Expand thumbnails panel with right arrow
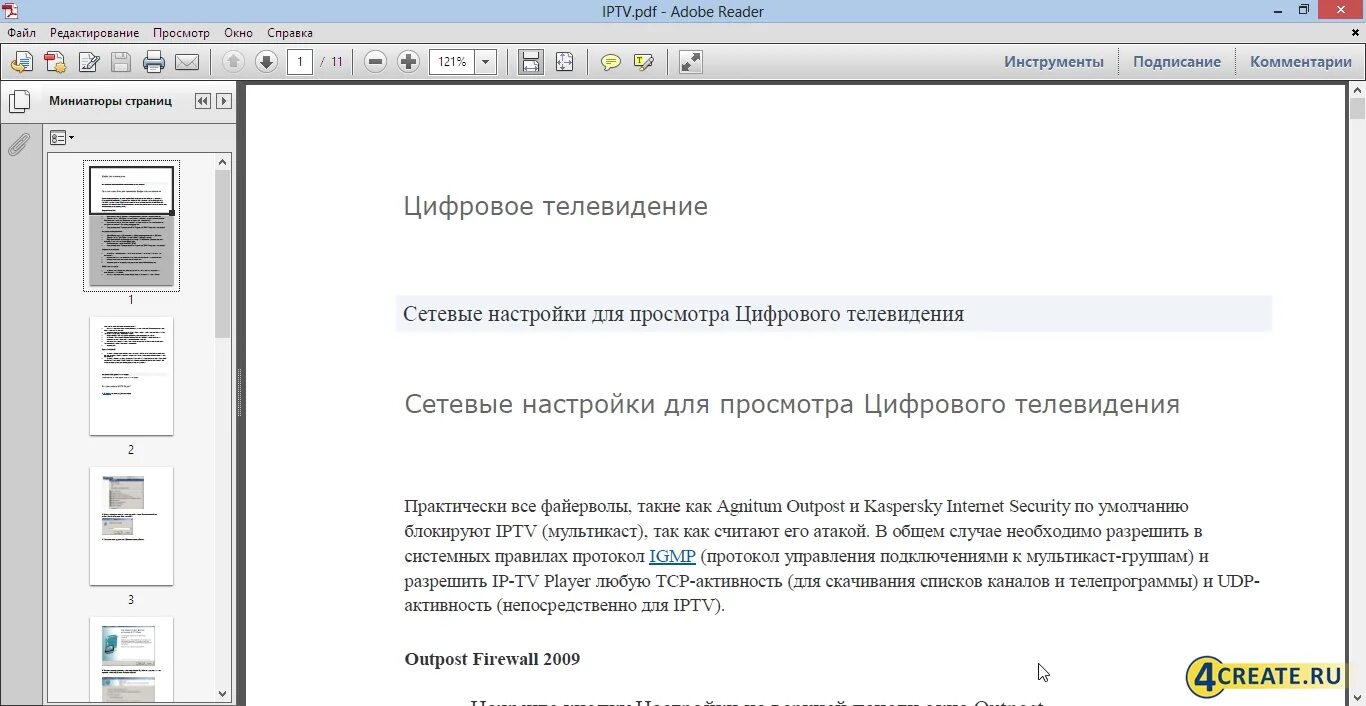1366x706 pixels. pyautogui.click(x=224, y=101)
